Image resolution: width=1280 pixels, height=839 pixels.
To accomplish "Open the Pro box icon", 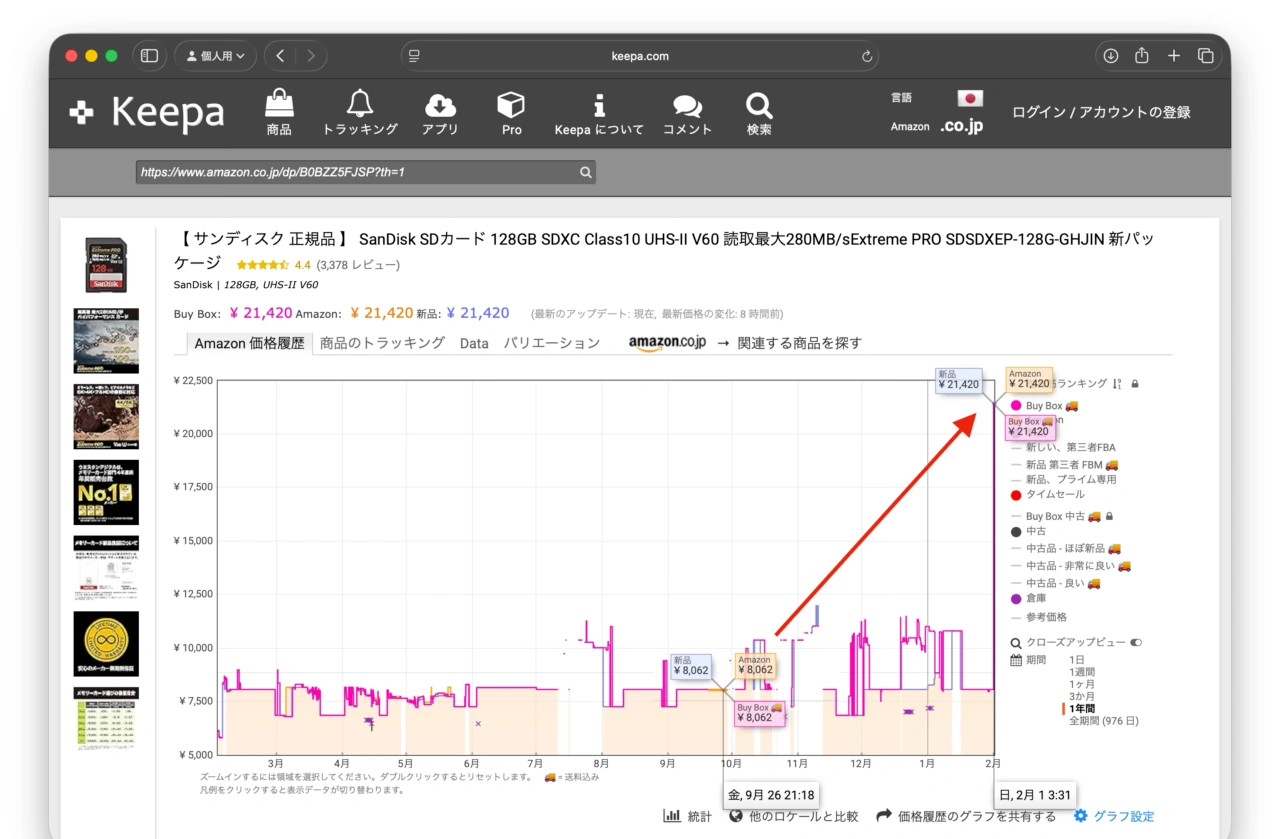I will point(511,104).
